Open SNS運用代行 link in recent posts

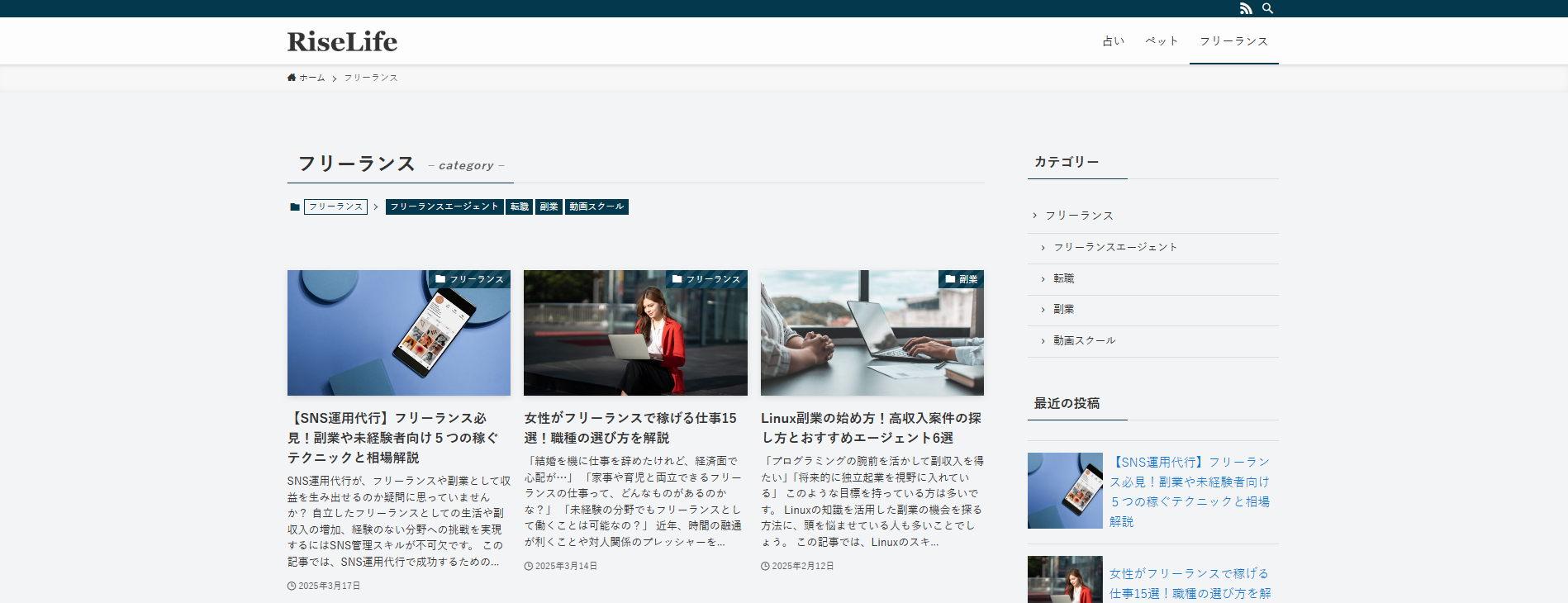[x=1190, y=491]
